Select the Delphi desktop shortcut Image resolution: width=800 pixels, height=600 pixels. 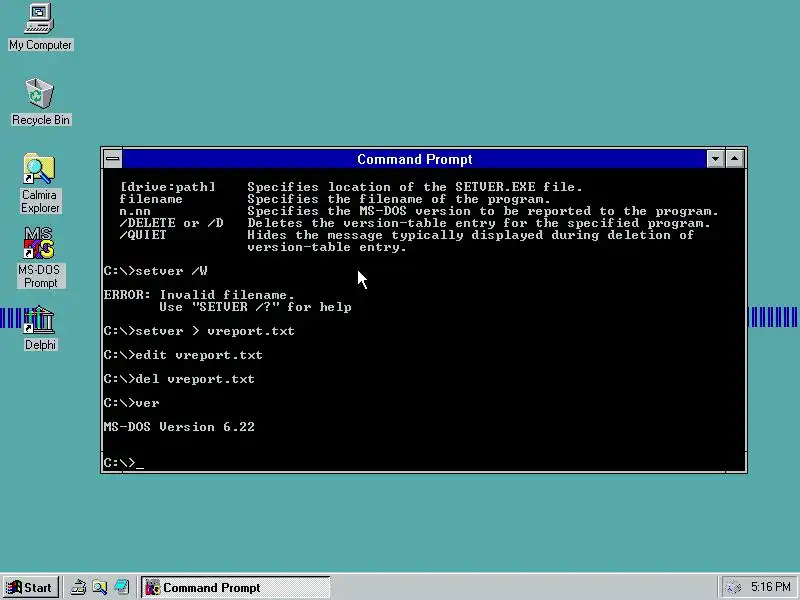point(40,328)
